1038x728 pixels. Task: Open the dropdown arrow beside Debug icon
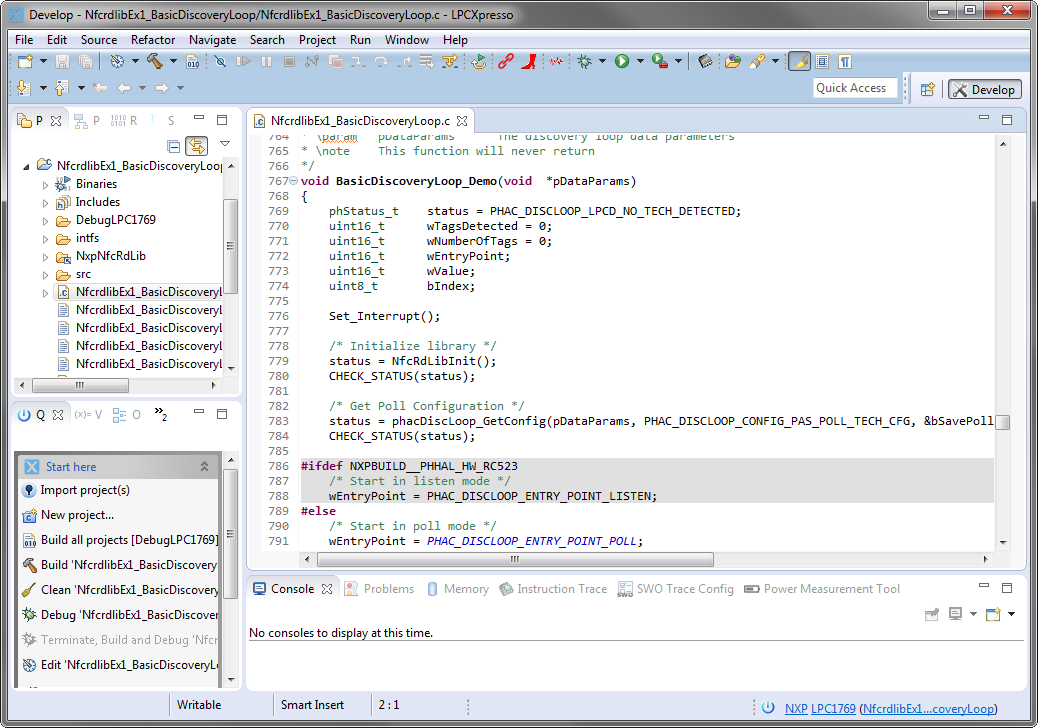tap(602, 62)
